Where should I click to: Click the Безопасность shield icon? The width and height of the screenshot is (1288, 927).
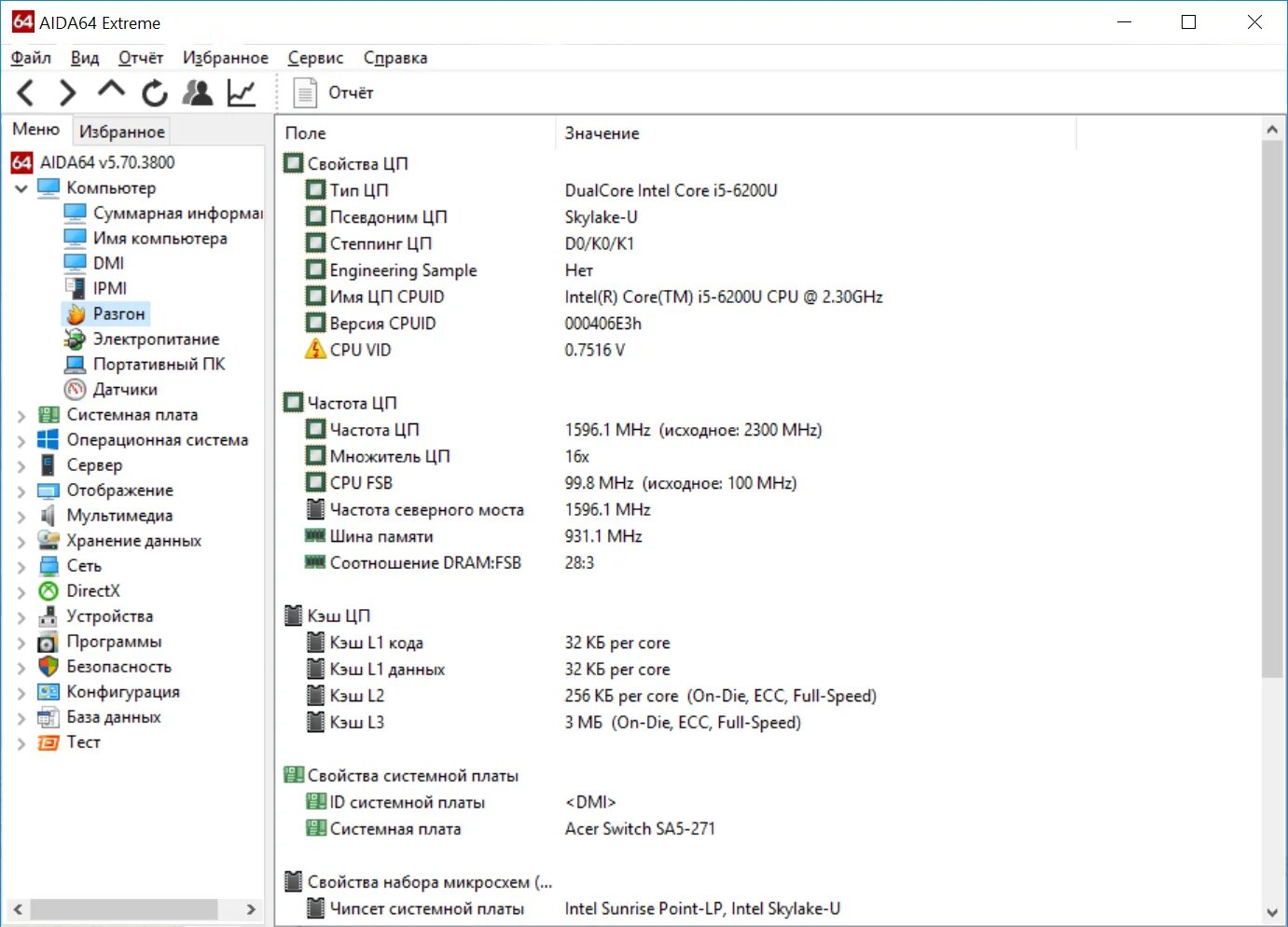48,667
